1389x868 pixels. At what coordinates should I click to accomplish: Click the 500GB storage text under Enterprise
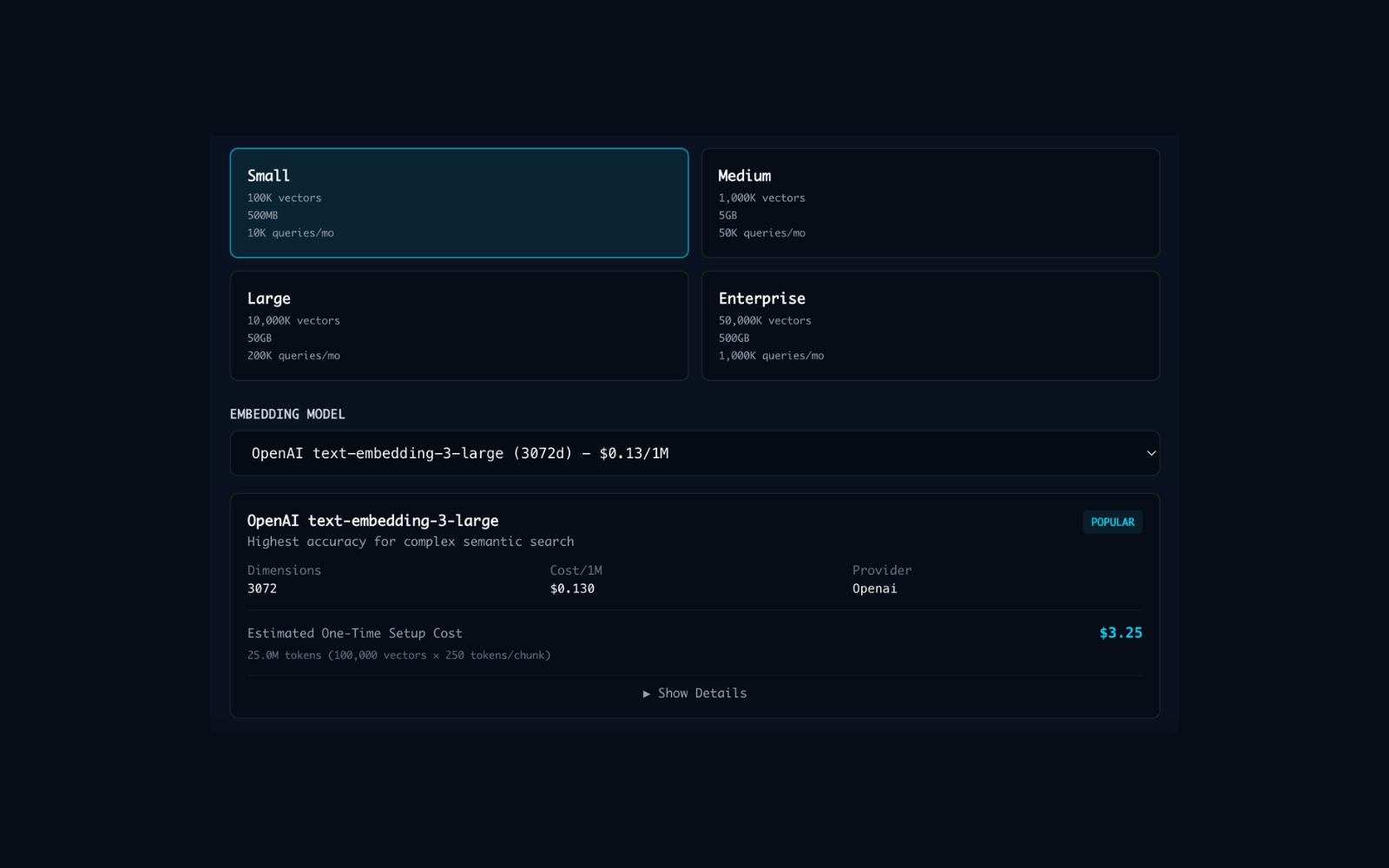[734, 338]
